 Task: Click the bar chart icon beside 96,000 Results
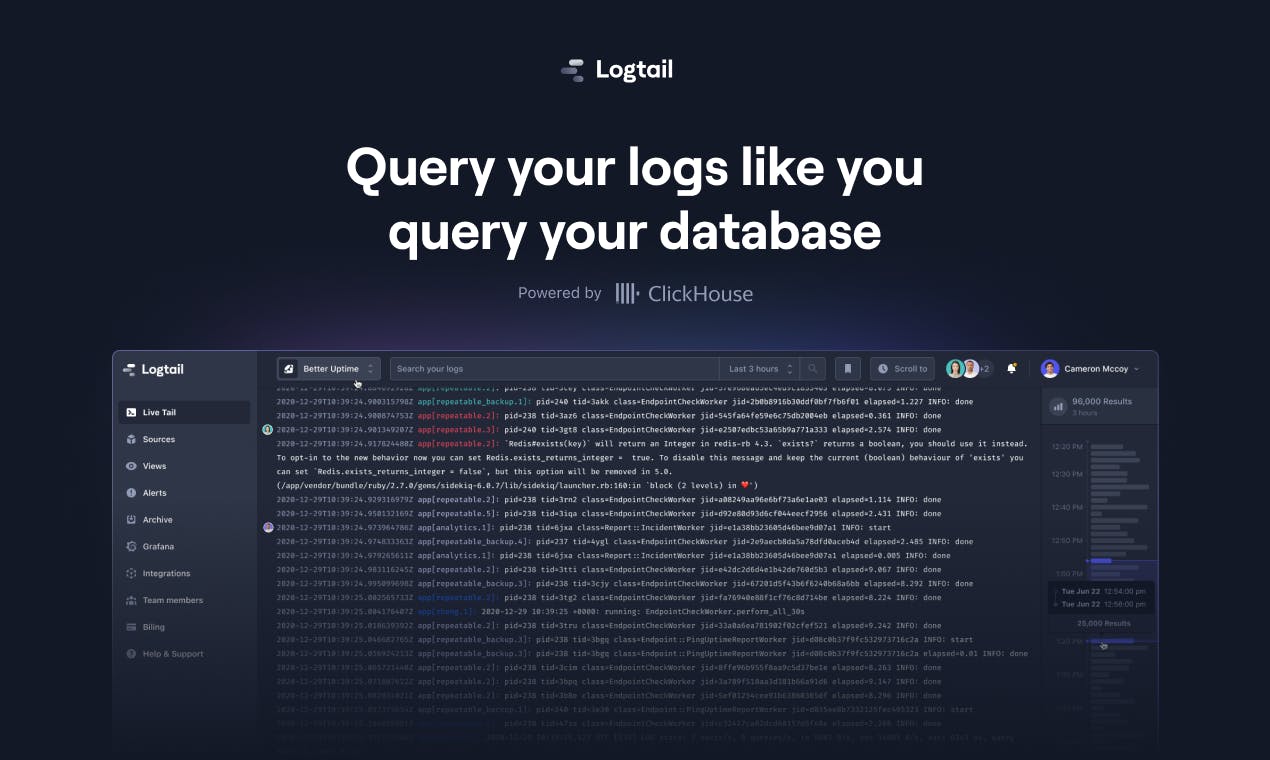1058,406
